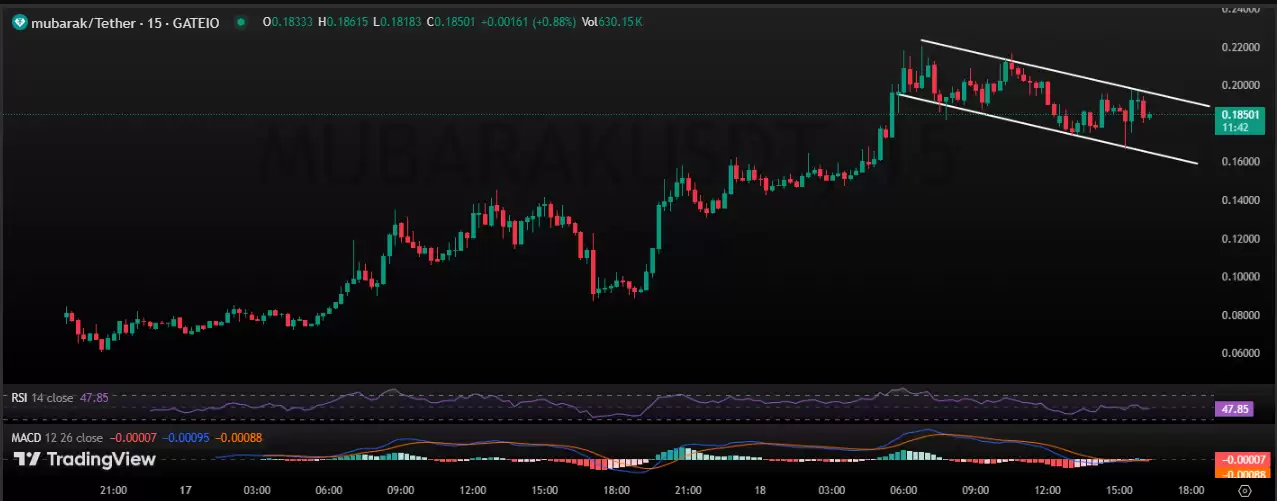This screenshot has height=501, width=1277.
Task: Click the lower white channel trendline
Action: click(x=1050, y=129)
